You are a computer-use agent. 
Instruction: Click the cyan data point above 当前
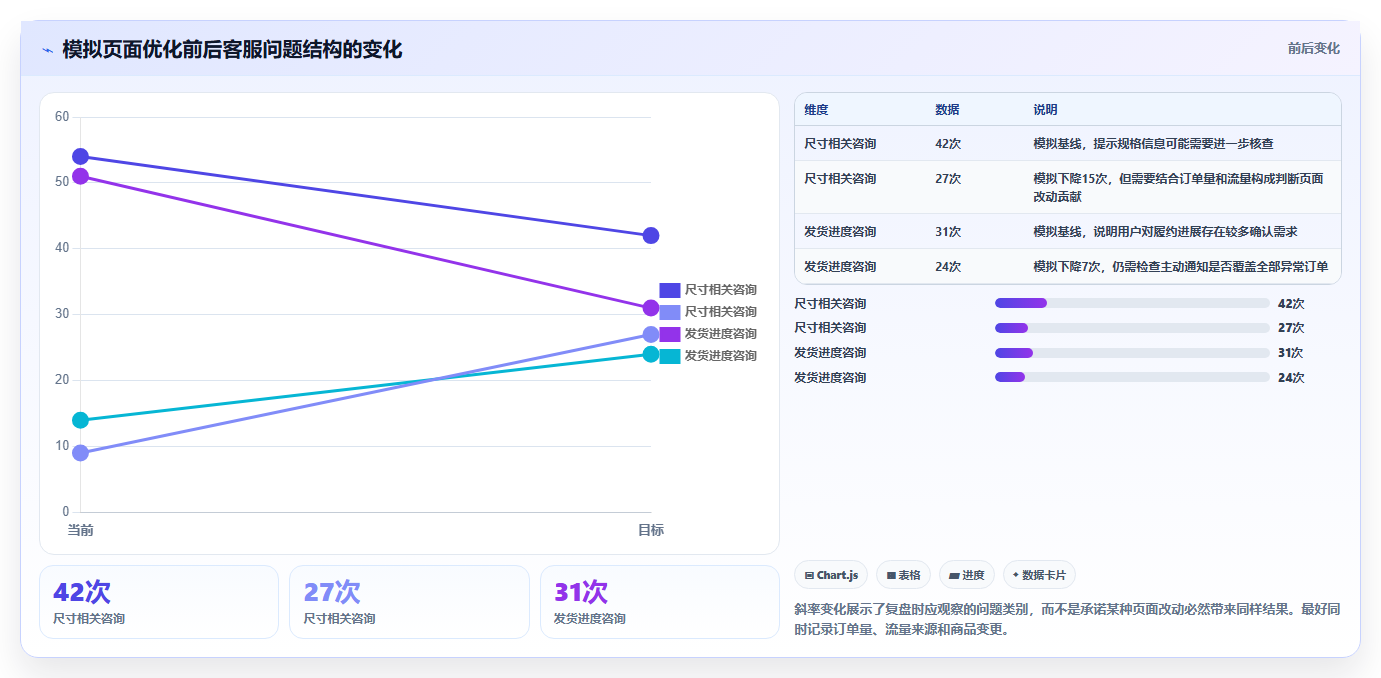81,420
